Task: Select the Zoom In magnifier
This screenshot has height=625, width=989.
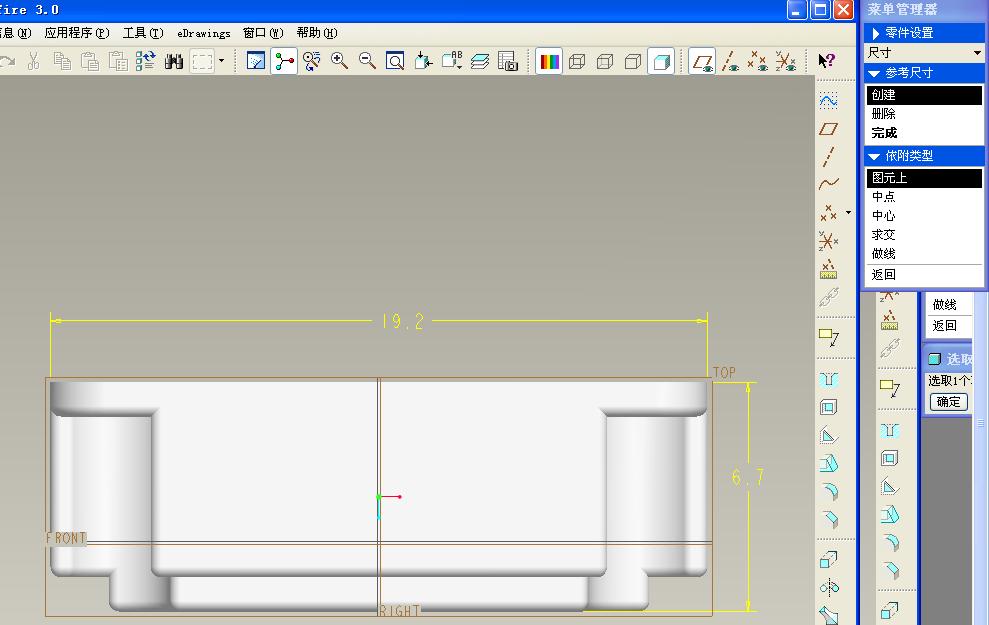Action: tap(339, 61)
